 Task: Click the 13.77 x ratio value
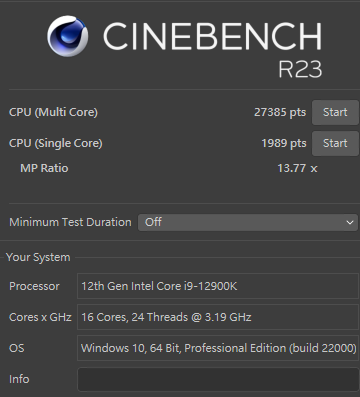(297, 168)
